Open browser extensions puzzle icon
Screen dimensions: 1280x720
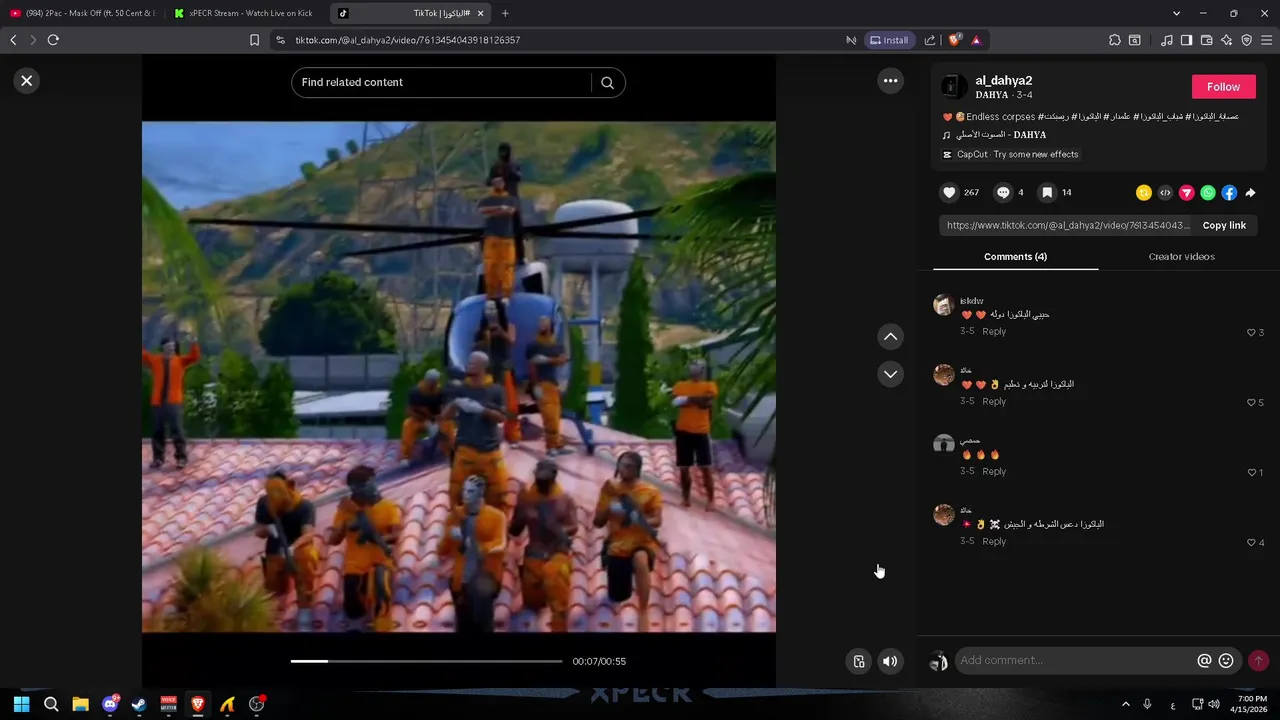[1114, 40]
